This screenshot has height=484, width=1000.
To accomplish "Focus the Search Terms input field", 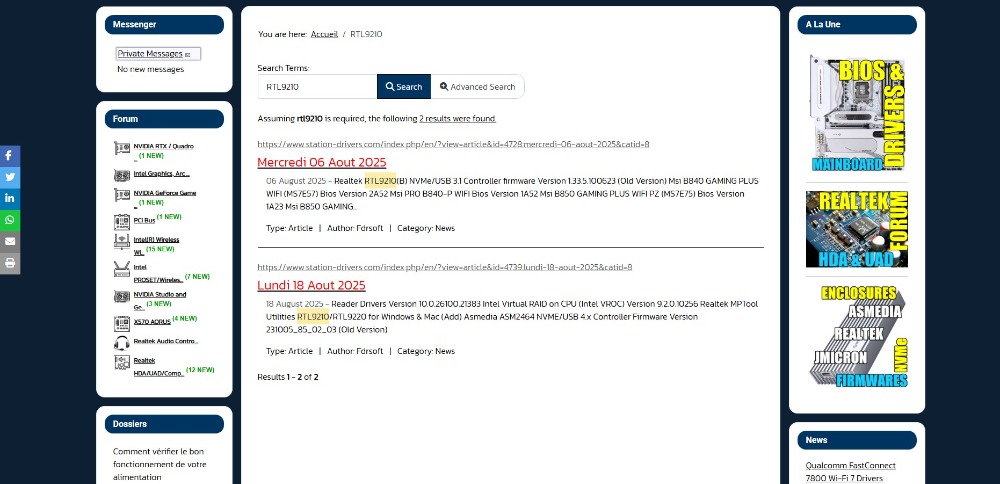I will tap(318, 87).
